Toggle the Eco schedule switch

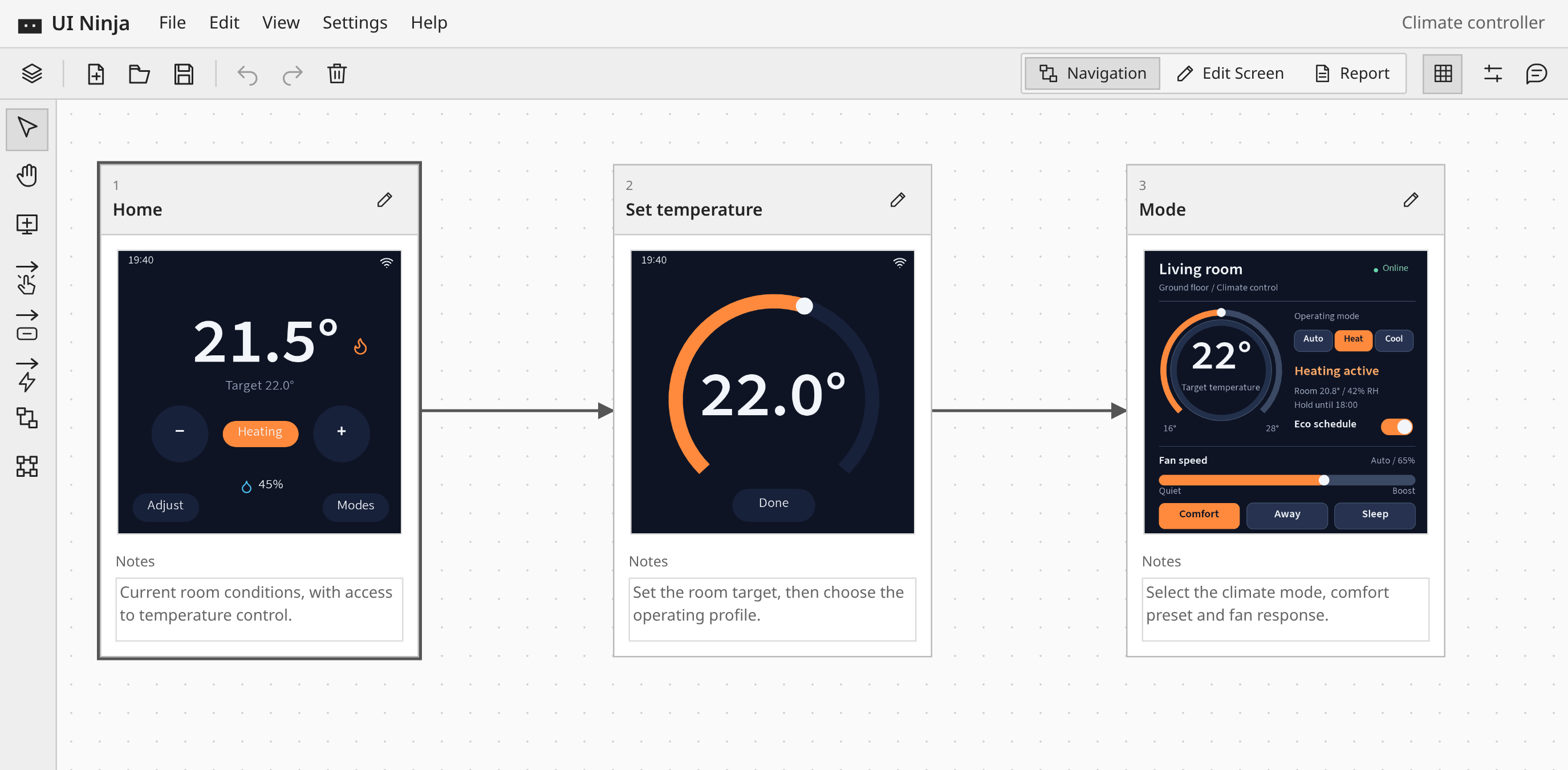pyautogui.click(x=1396, y=427)
